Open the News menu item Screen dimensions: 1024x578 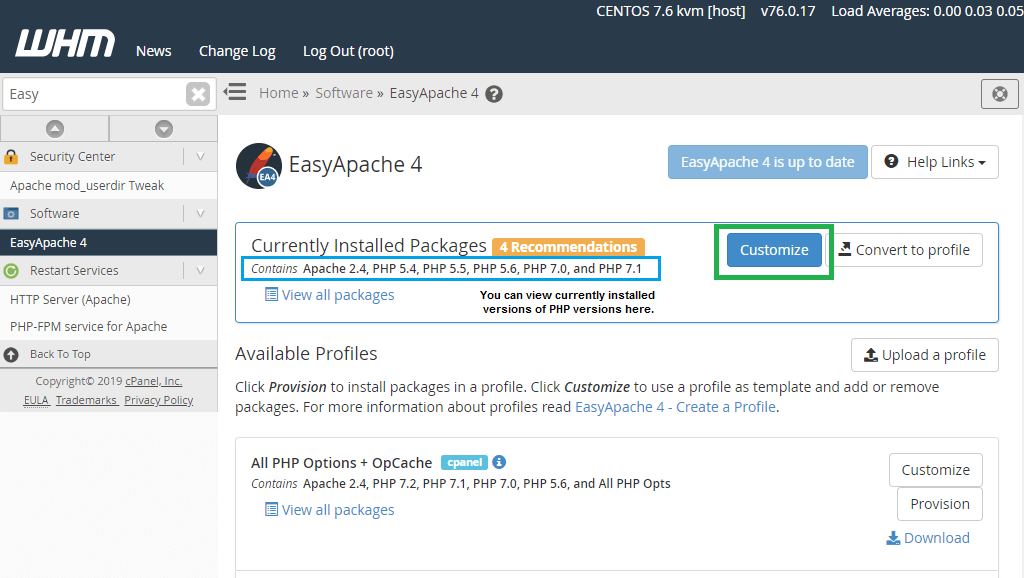153,51
